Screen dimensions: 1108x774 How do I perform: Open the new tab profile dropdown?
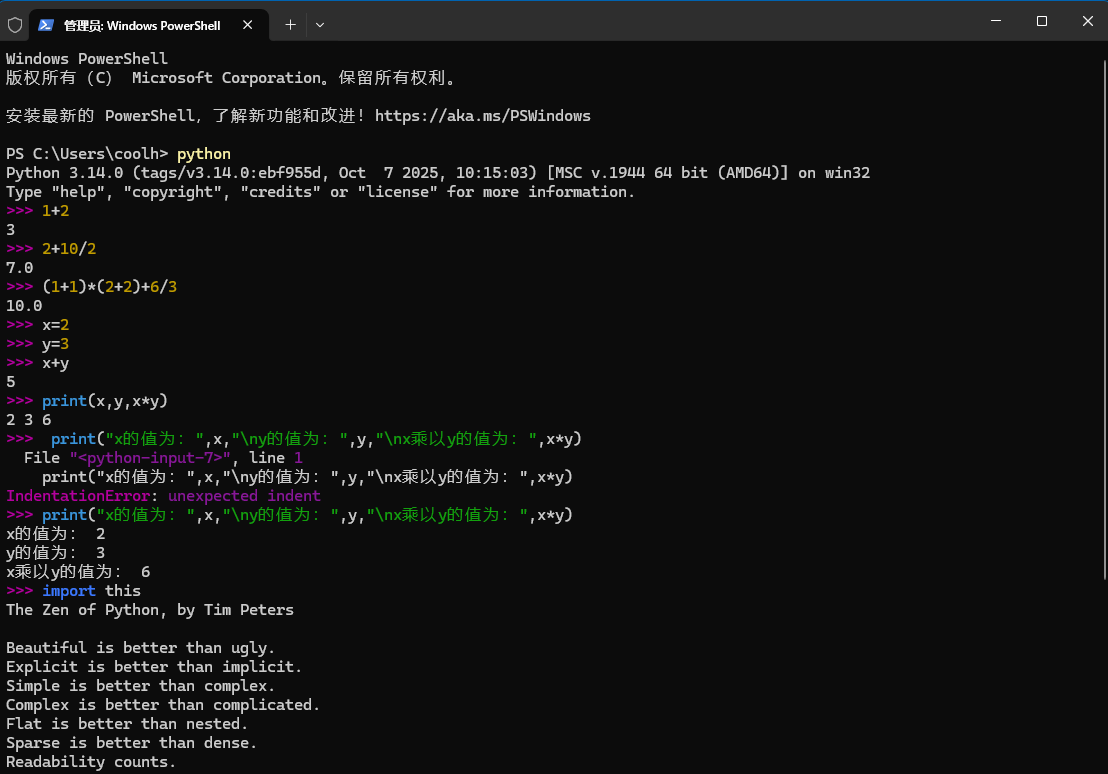point(320,25)
